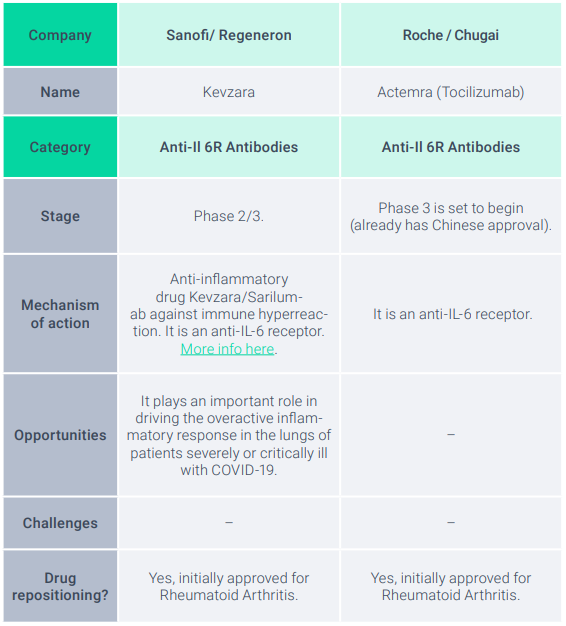Select the Roche / Chugai column header

[x=451, y=35]
